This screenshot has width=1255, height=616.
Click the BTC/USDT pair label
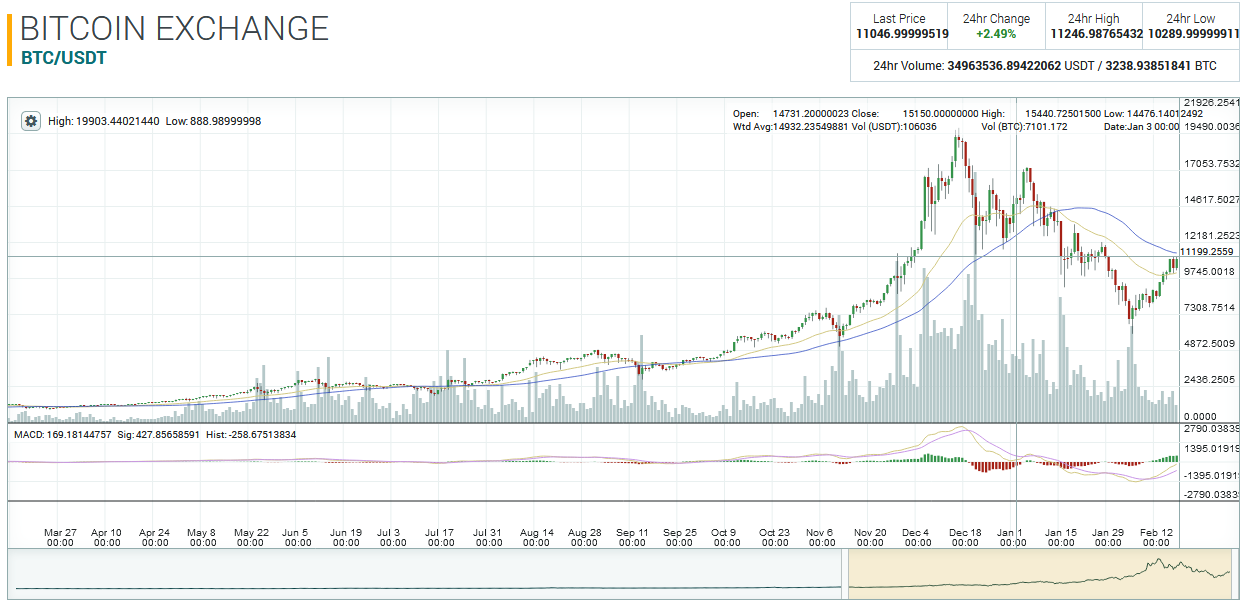click(x=64, y=57)
